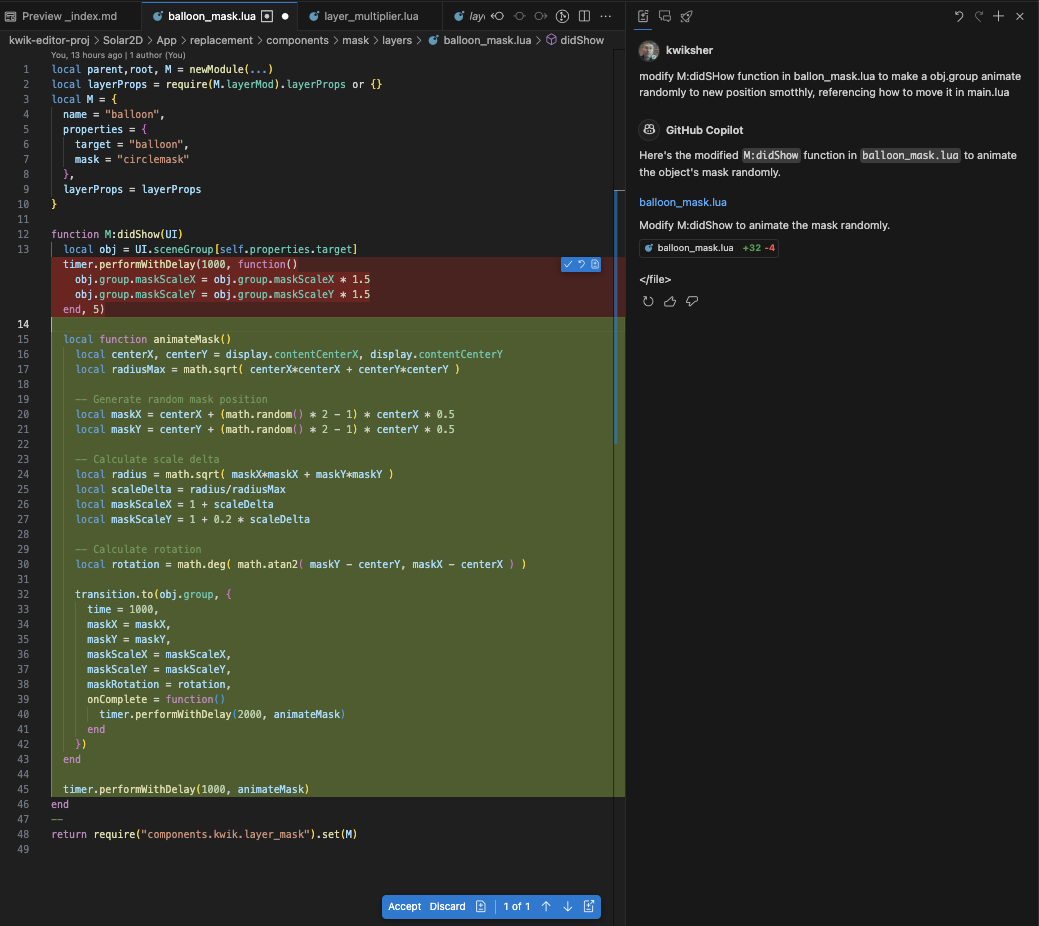Viewport: 1039px width, 926px height.
Task: Switch to the truncated 'lay' tab
Action: click(469, 16)
